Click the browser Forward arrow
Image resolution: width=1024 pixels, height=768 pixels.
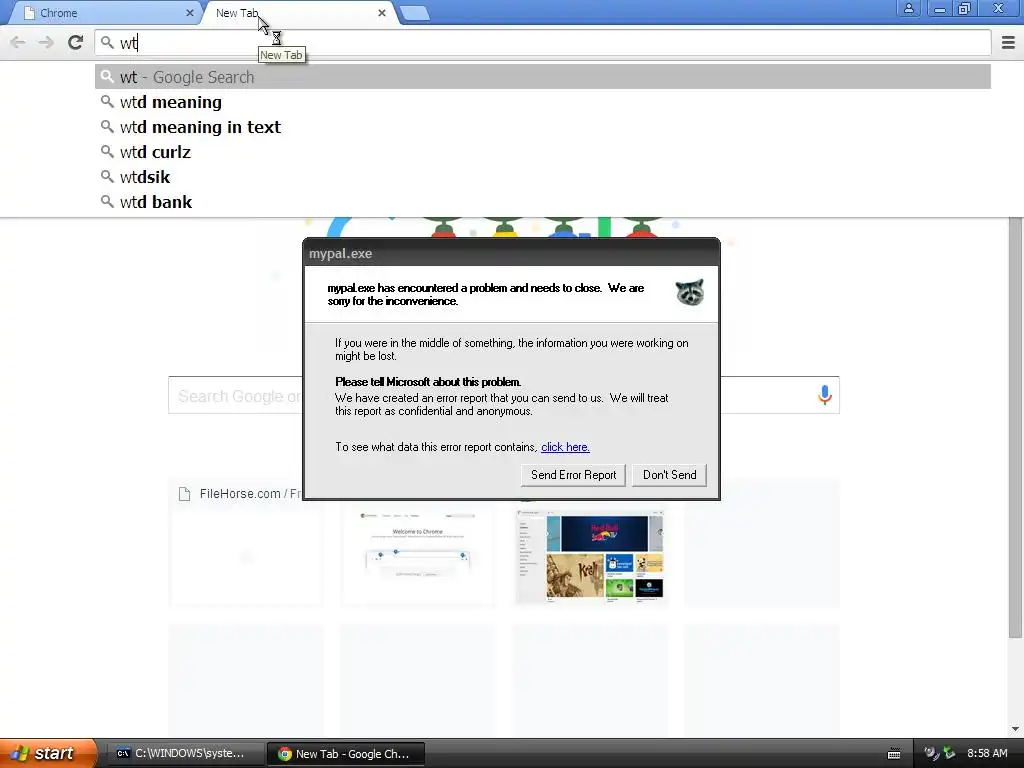pyautogui.click(x=46, y=42)
